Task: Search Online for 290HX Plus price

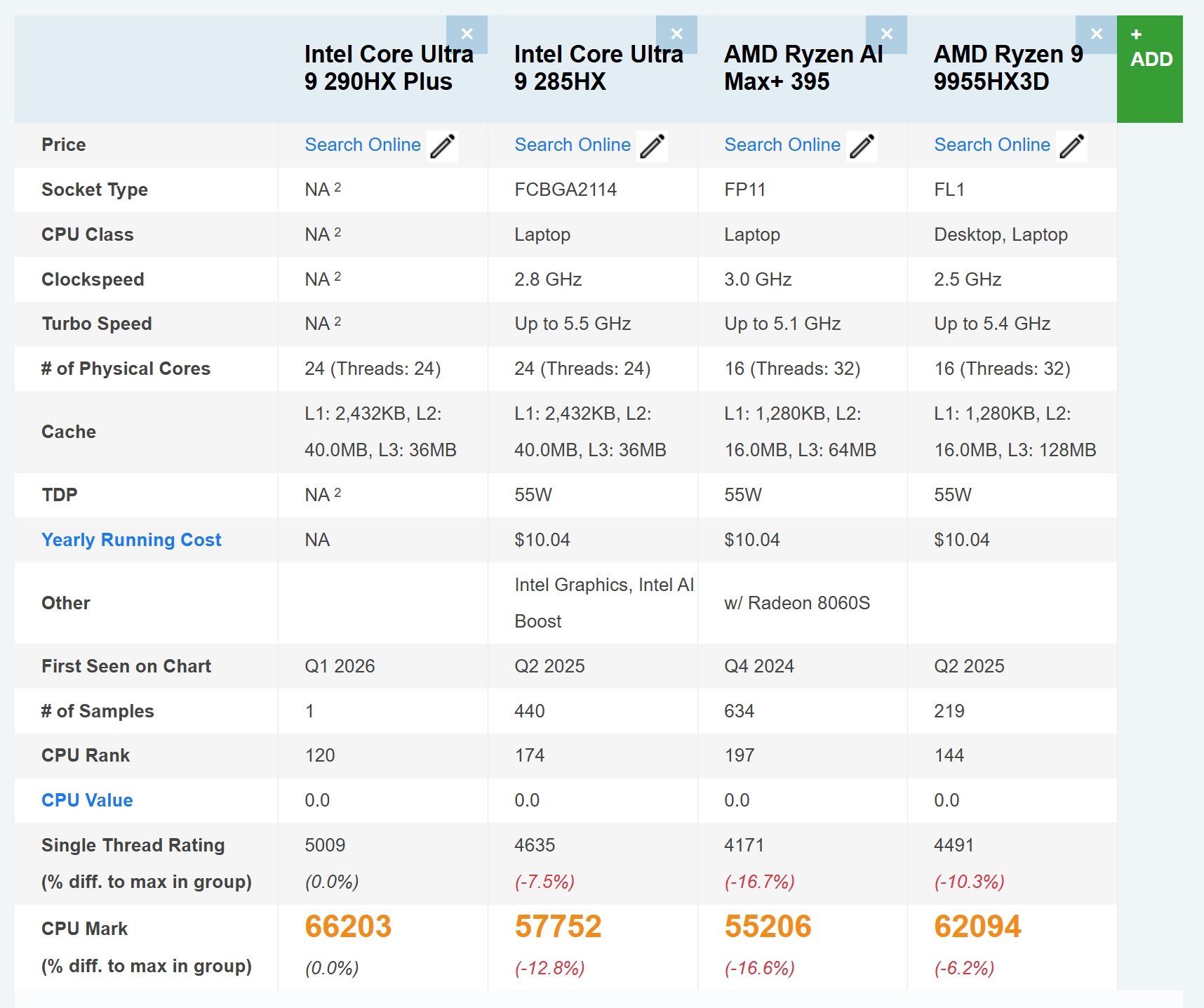Action: coord(363,145)
